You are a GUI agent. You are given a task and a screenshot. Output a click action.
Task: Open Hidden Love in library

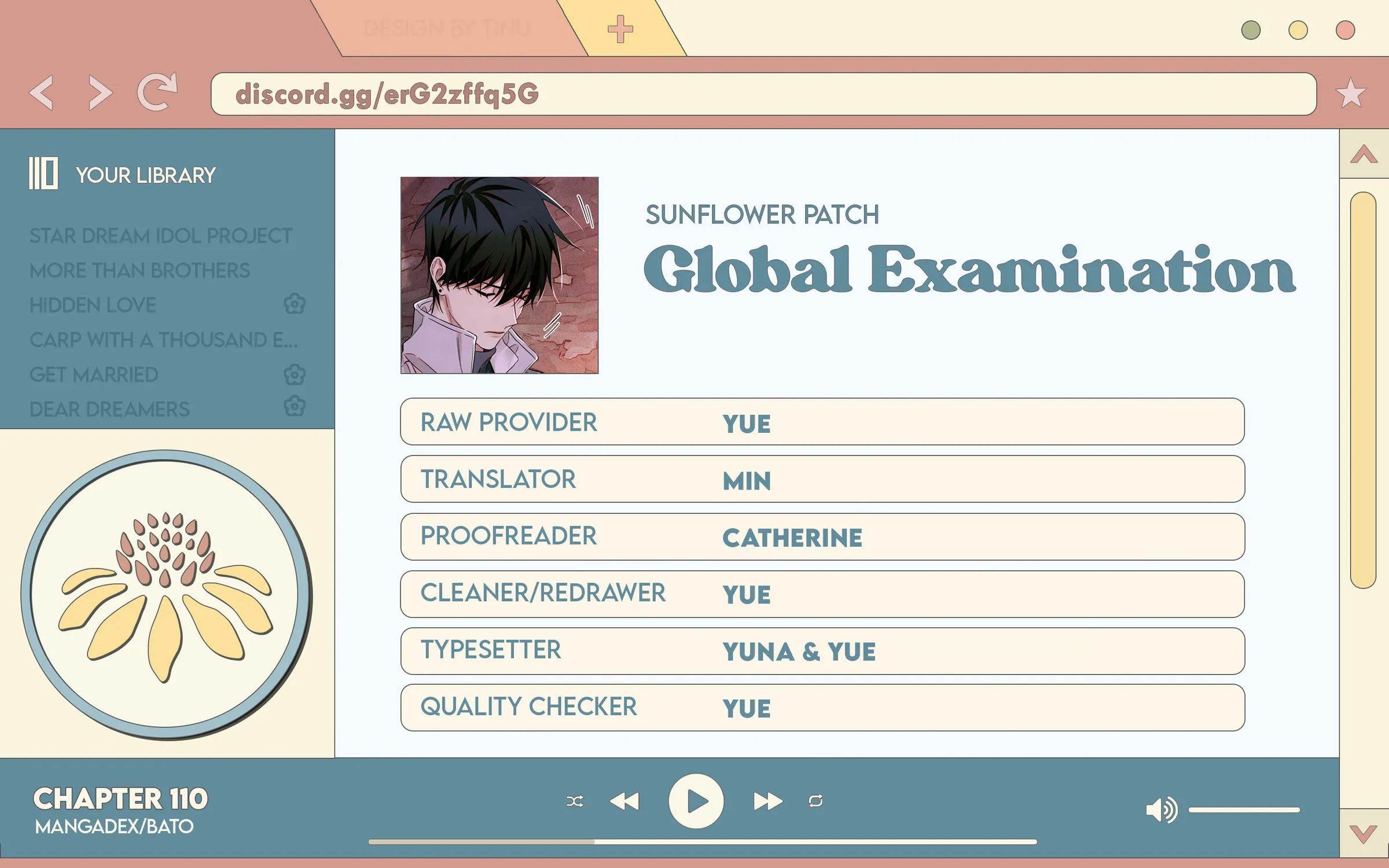point(93,305)
